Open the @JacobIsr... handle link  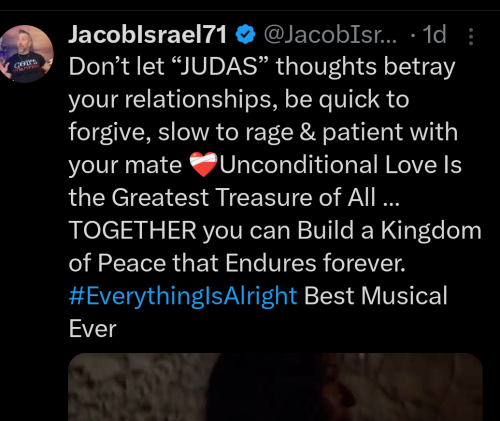tap(330, 34)
